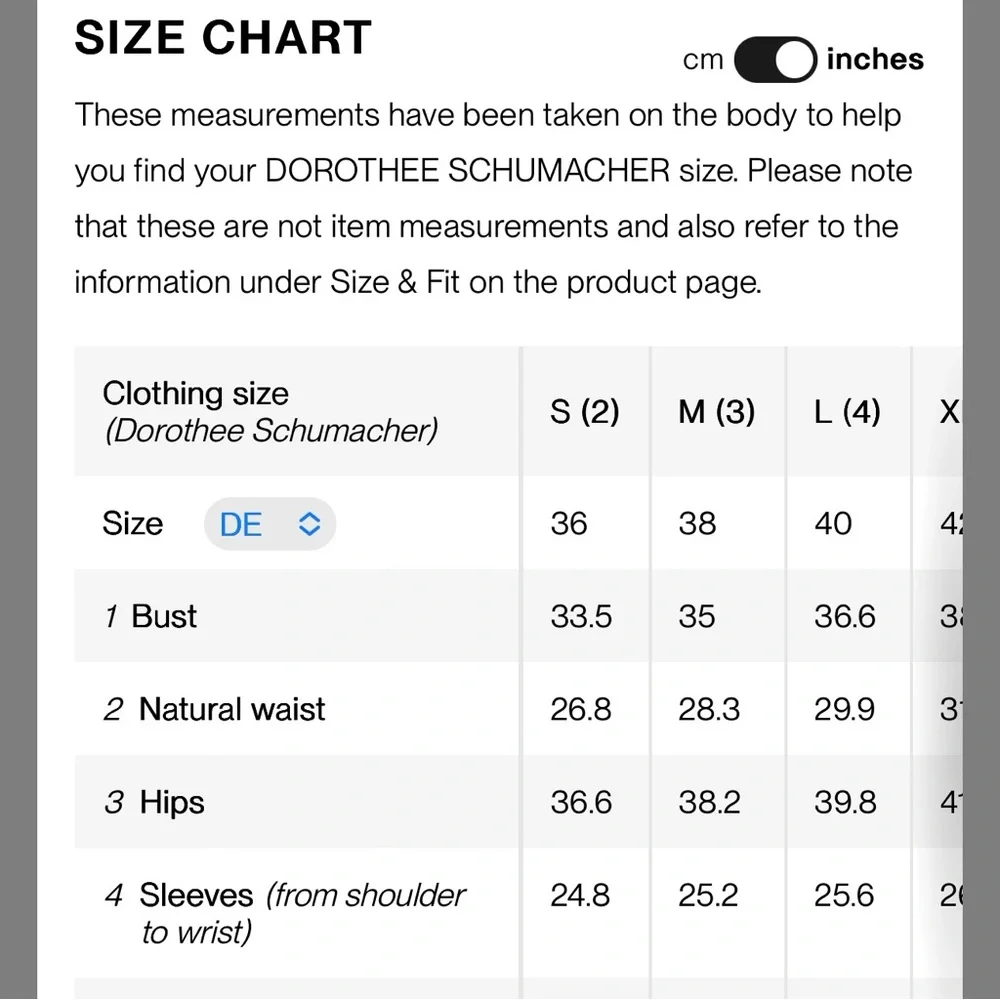Image resolution: width=1000 pixels, height=1000 pixels.
Task: Click the SIZE CHART heading
Action: coord(223,39)
